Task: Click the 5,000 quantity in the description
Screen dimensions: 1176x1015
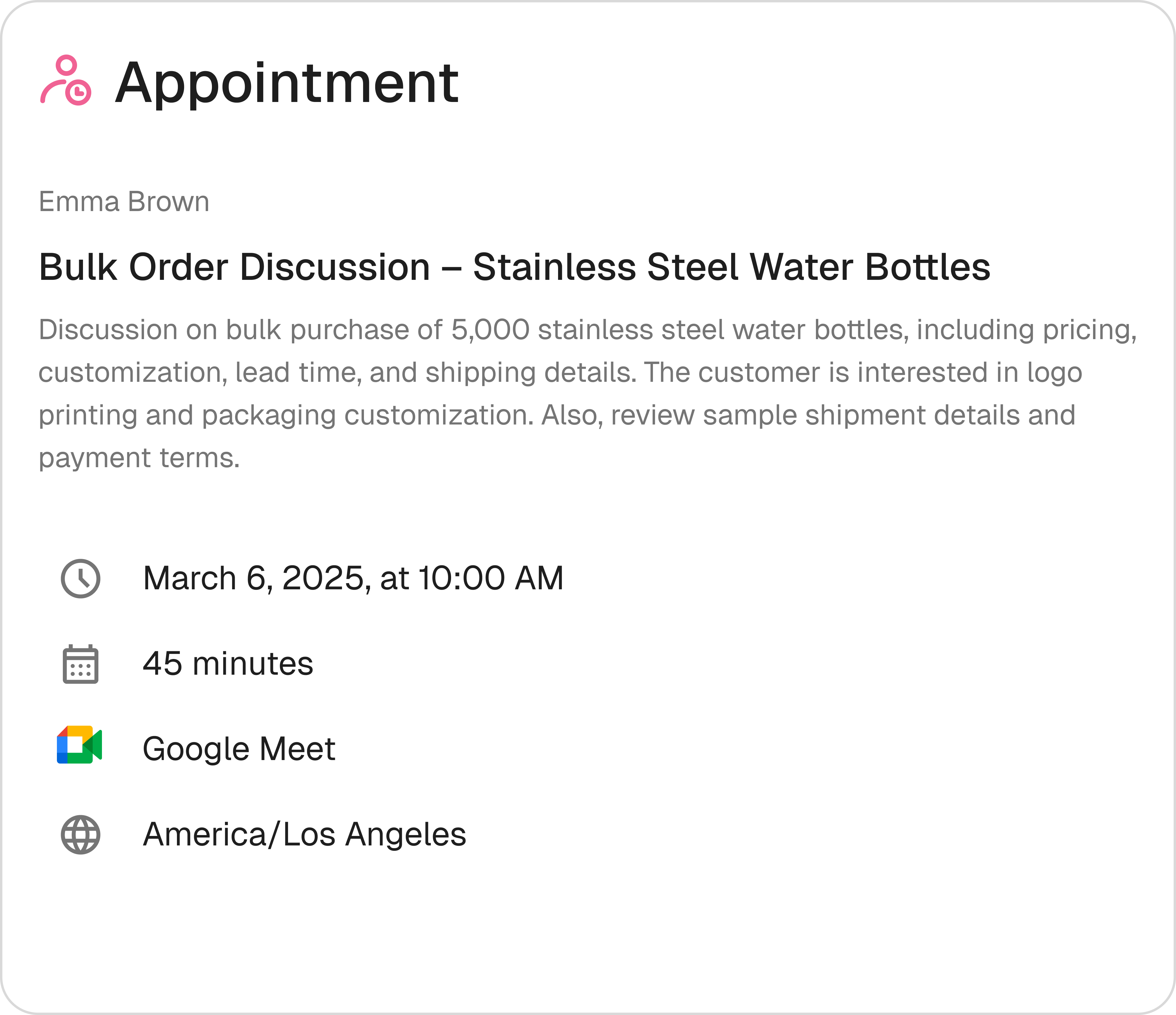Action: [x=490, y=330]
